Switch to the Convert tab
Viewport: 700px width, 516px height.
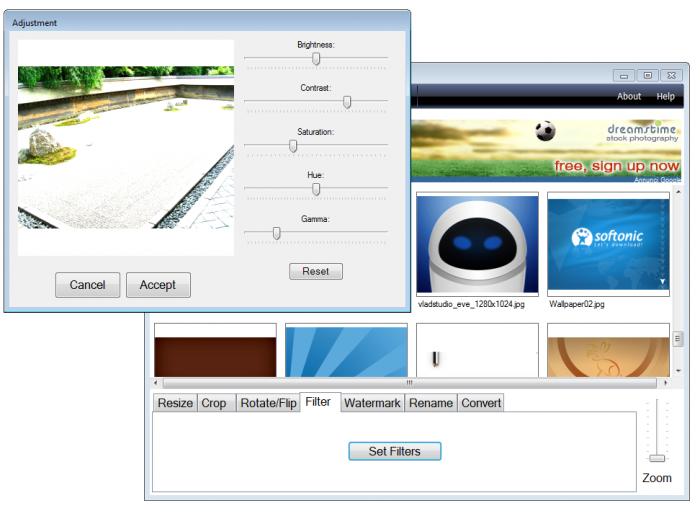tap(481, 403)
